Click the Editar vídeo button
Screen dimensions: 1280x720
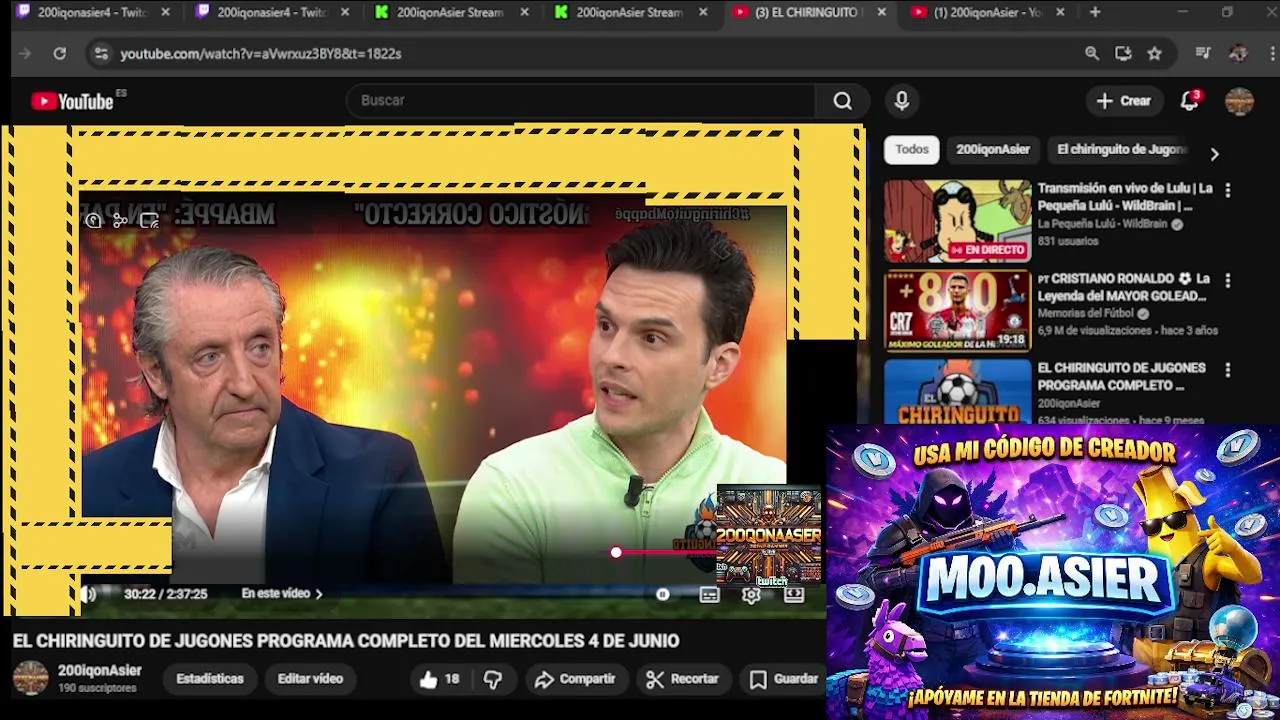click(310, 679)
